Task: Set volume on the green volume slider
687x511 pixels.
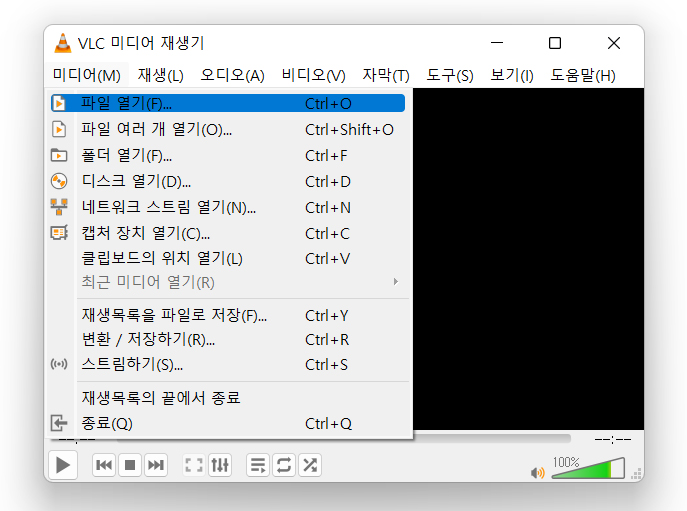Action: 588,468
